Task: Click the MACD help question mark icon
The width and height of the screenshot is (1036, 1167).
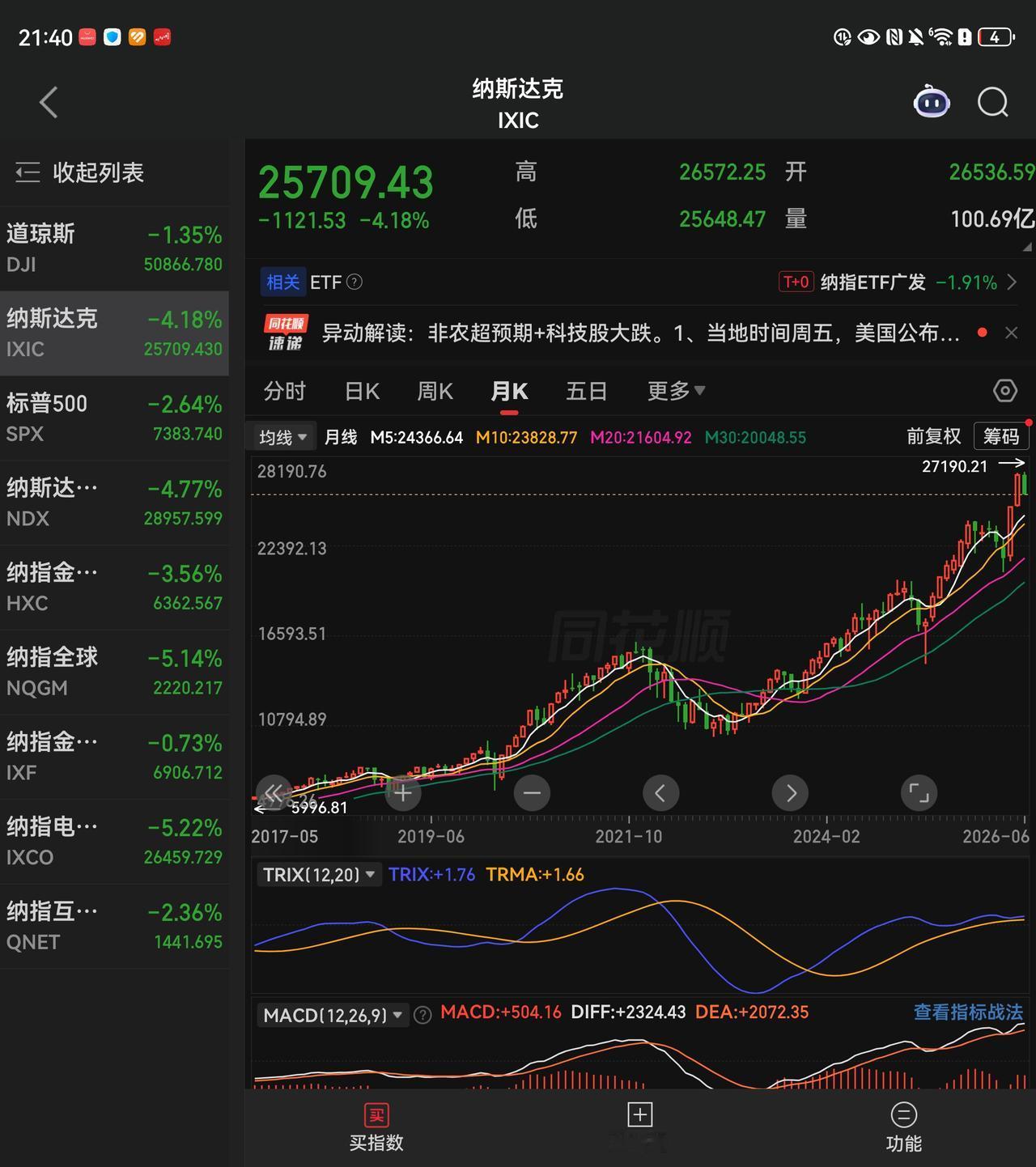Action: pyautogui.click(x=422, y=1015)
